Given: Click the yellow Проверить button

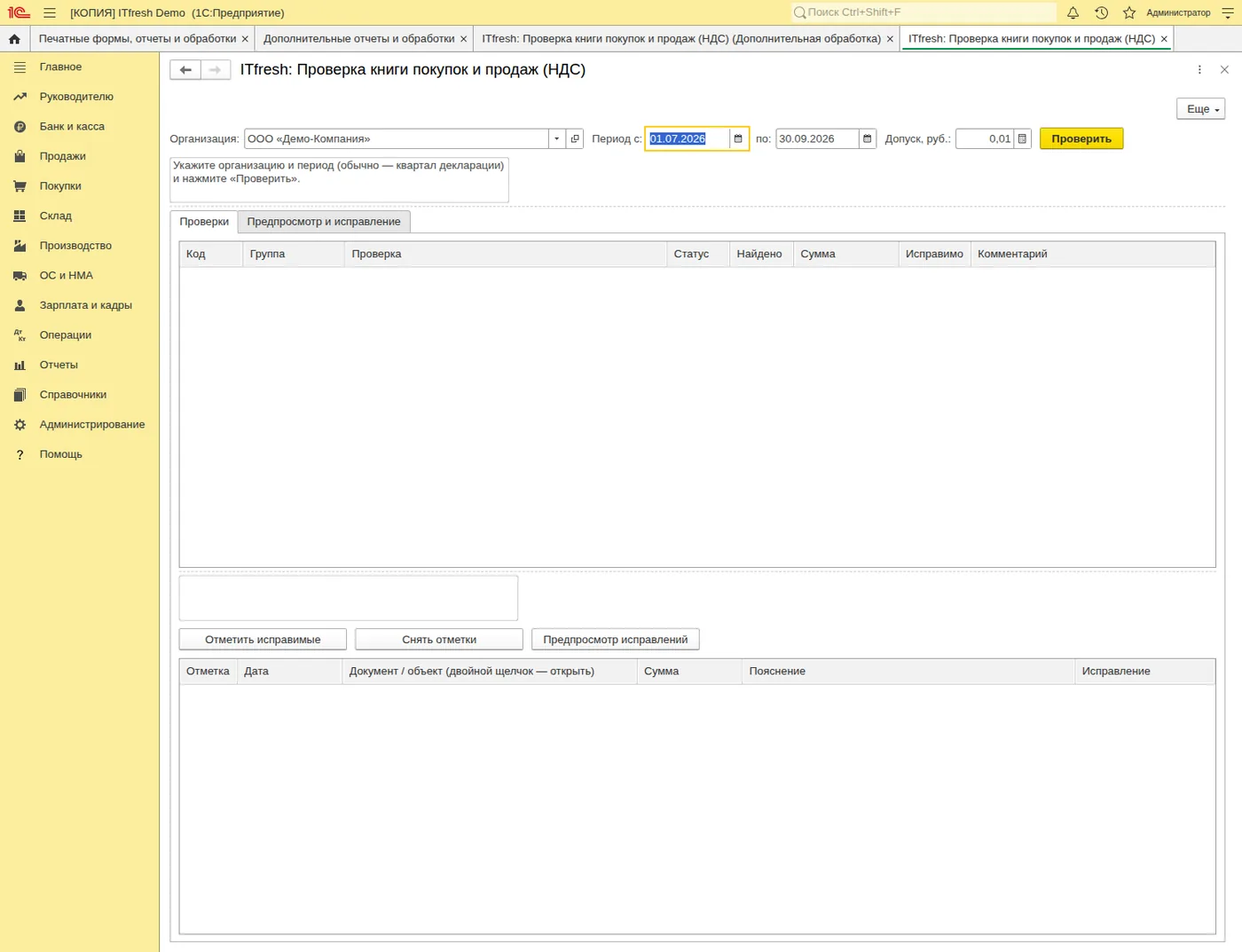Looking at the screenshot, I should 1081,138.
